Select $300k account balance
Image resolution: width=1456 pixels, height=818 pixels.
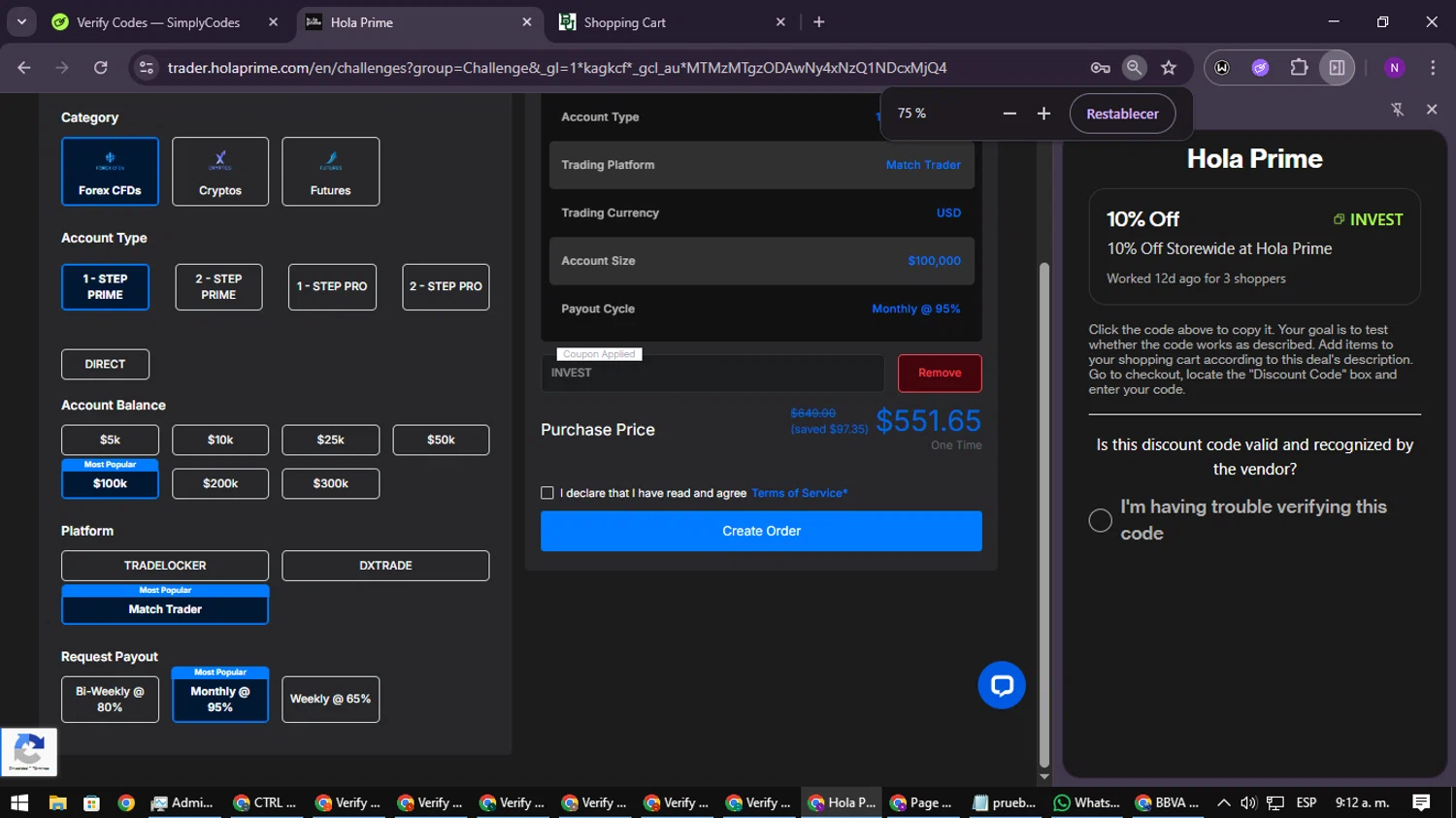[x=330, y=483]
